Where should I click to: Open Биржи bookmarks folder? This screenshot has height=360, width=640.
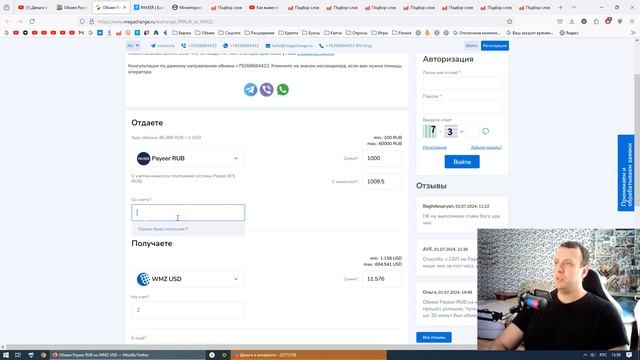pos(182,33)
